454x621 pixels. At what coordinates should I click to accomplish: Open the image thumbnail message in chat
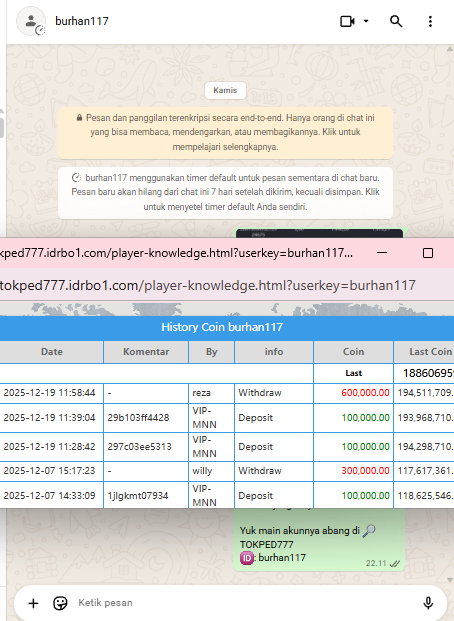pos(319,233)
